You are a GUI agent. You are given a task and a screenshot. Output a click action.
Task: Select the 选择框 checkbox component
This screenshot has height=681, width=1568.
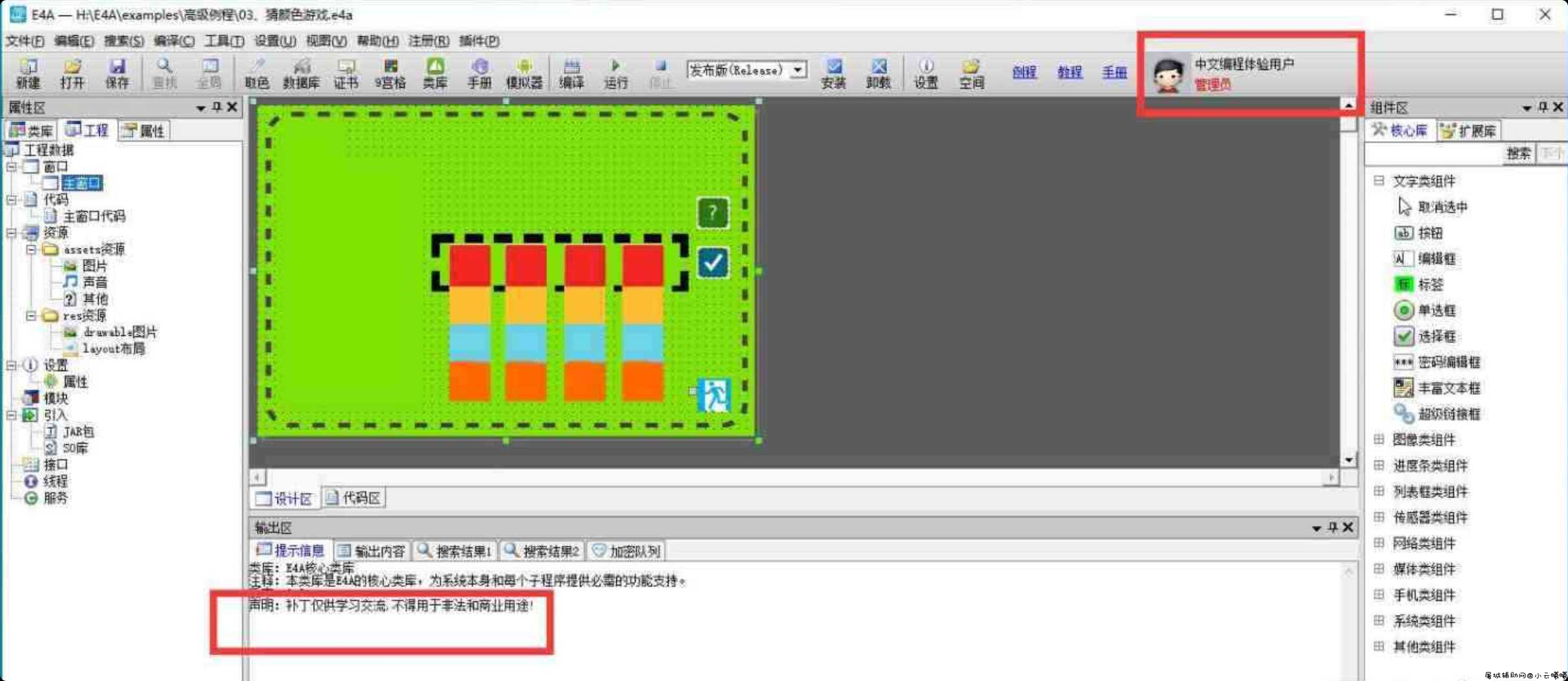1425,336
